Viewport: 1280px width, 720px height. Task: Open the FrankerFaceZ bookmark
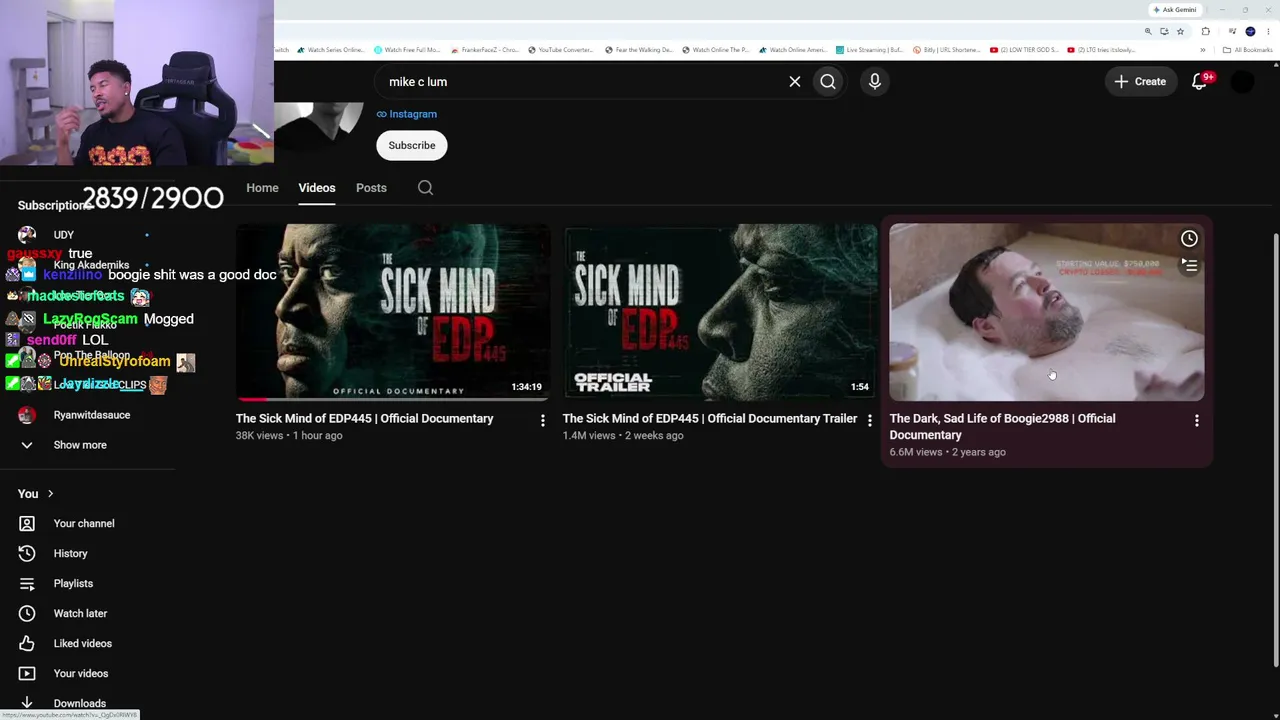485,50
